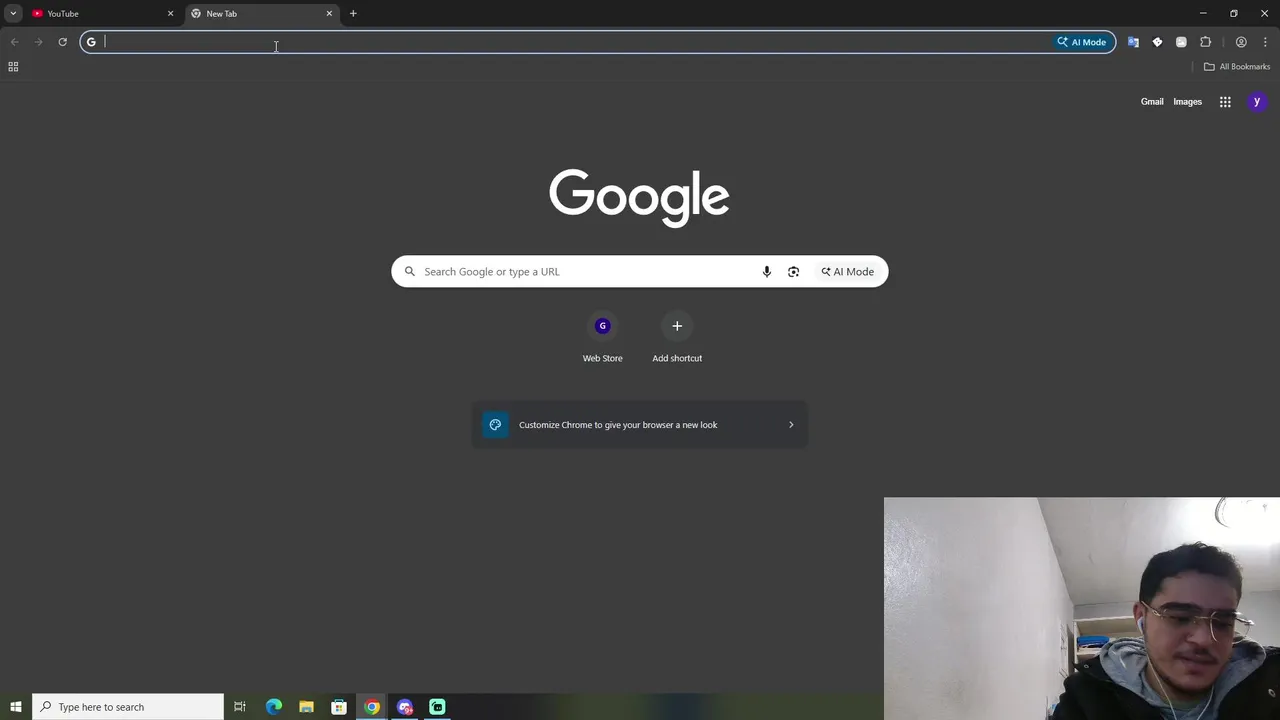The image size is (1280, 720).
Task: Close the YouTube tab
Action: point(170,13)
